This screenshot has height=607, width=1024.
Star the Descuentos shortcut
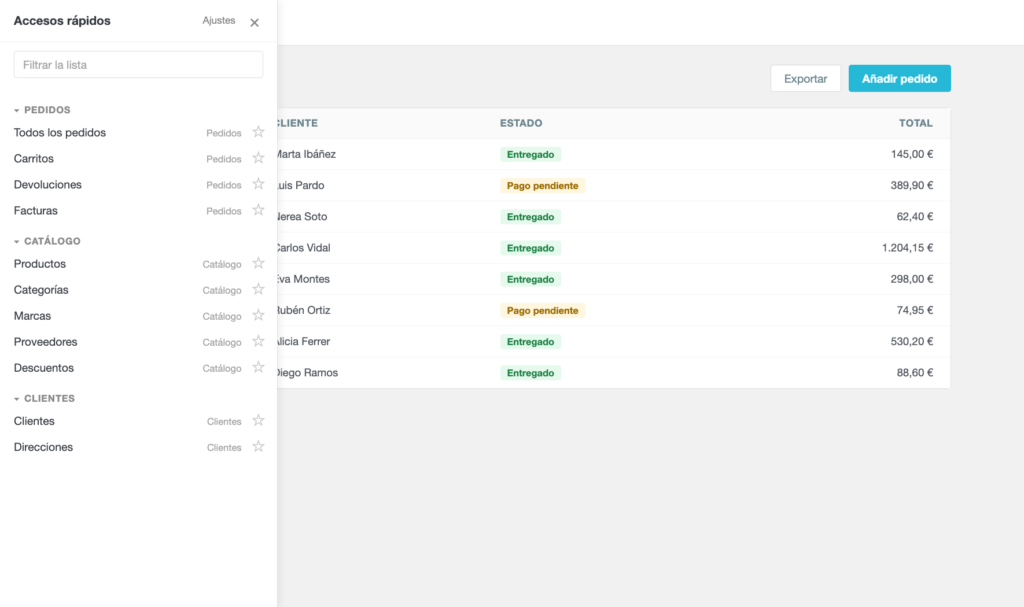258,368
